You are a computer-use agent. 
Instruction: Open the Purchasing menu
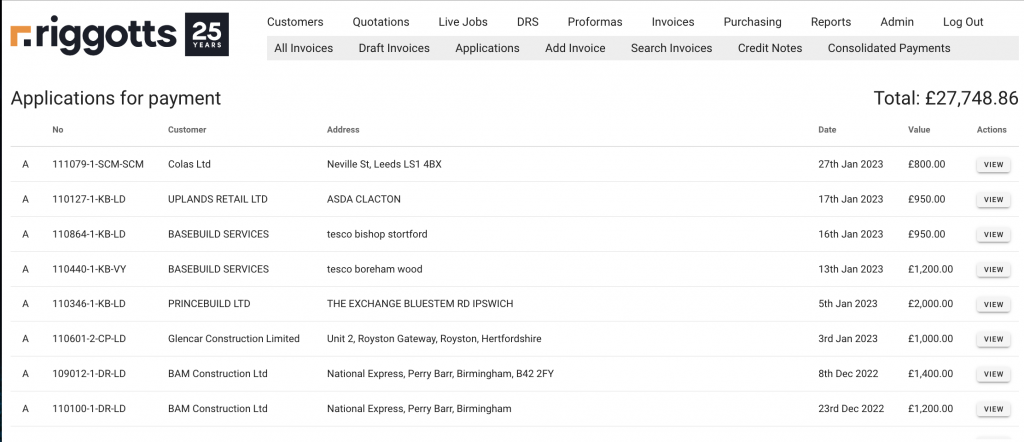[752, 22]
